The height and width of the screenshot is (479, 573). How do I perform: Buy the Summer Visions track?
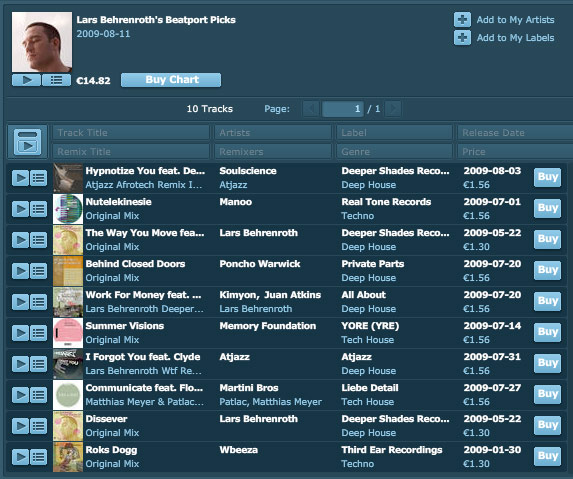547,332
